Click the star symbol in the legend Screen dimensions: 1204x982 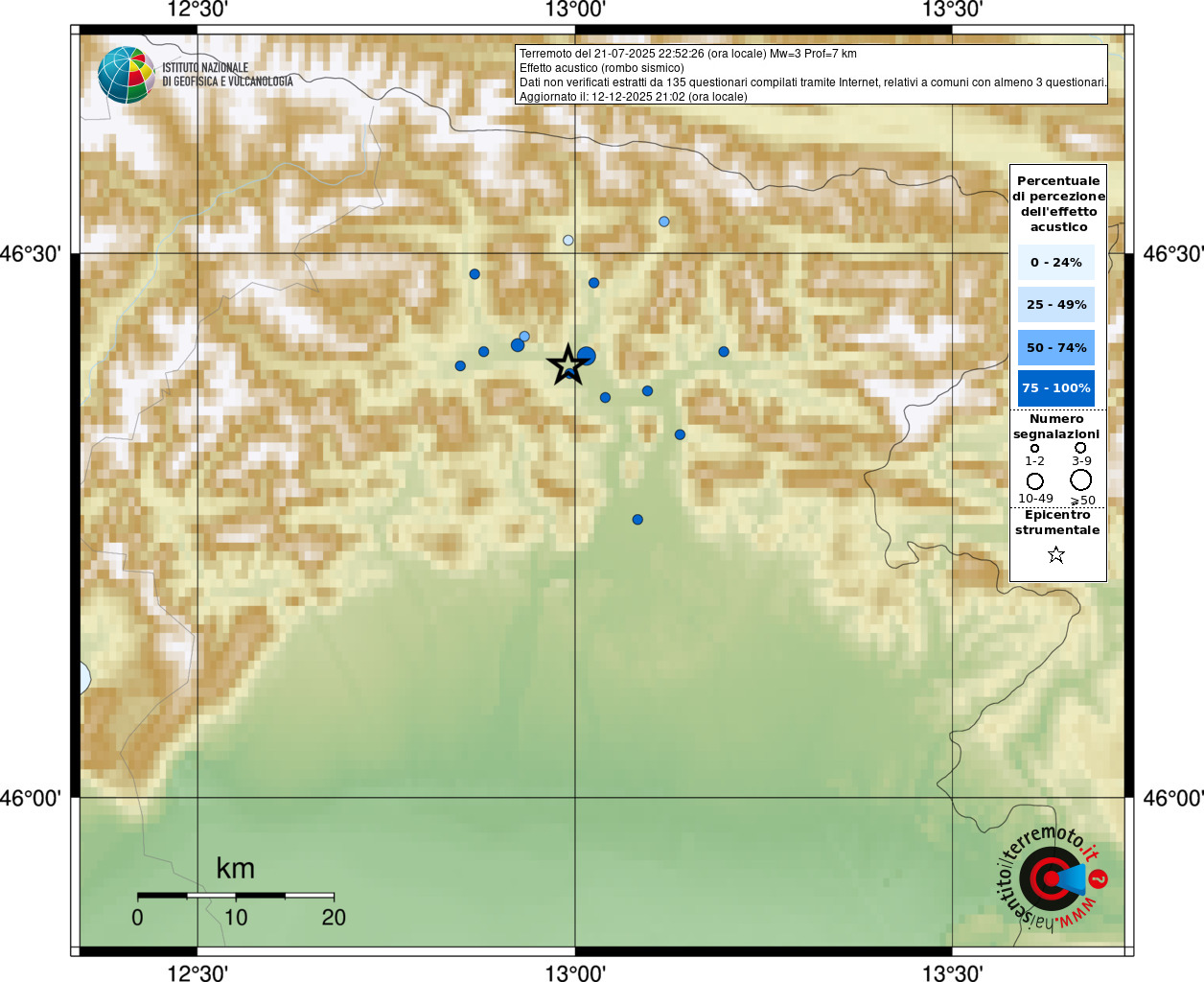(x=1056, y=554)
